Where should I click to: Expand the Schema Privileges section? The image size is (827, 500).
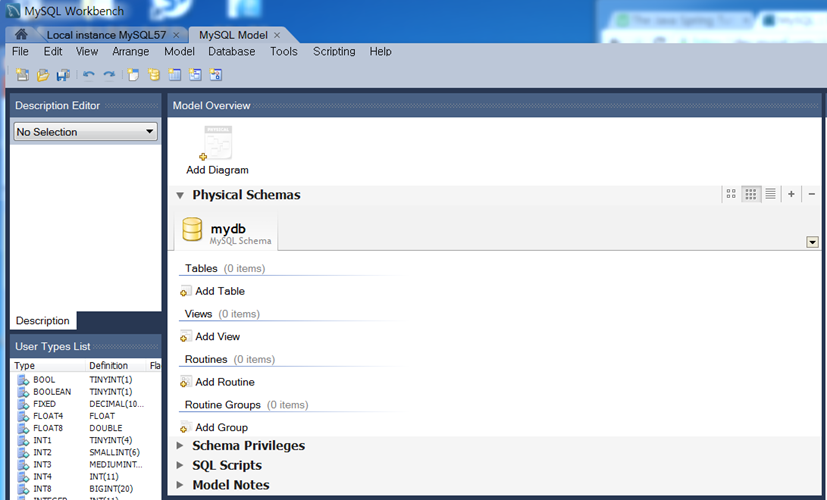coord(180,446)
